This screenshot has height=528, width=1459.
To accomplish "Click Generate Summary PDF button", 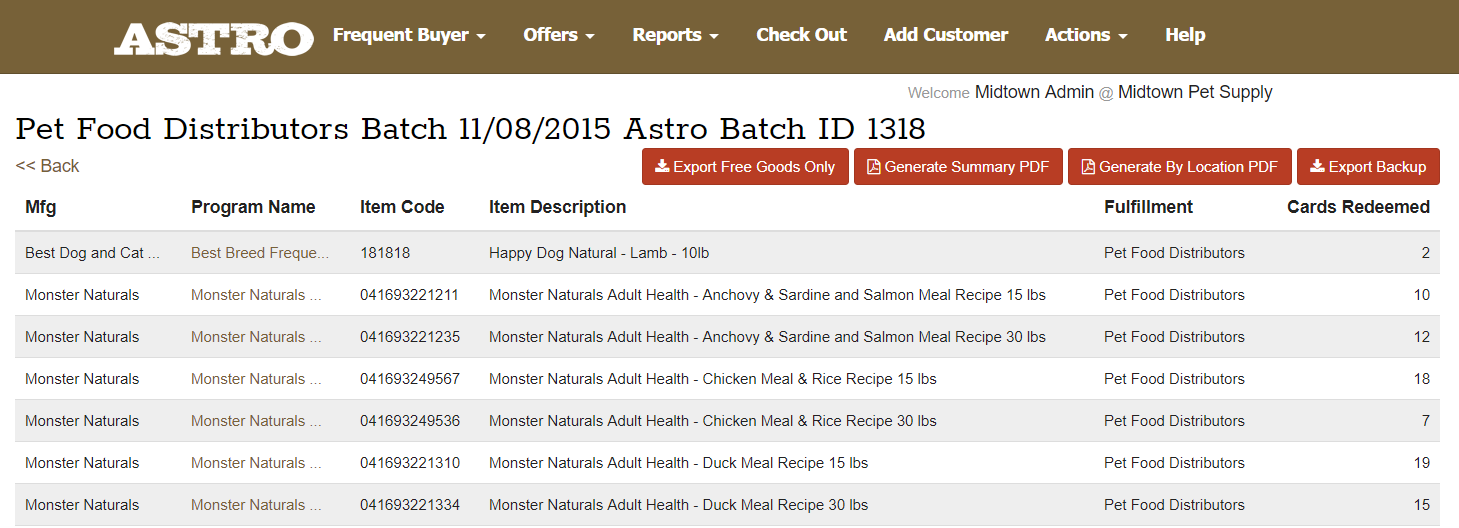I will point(958,167).
